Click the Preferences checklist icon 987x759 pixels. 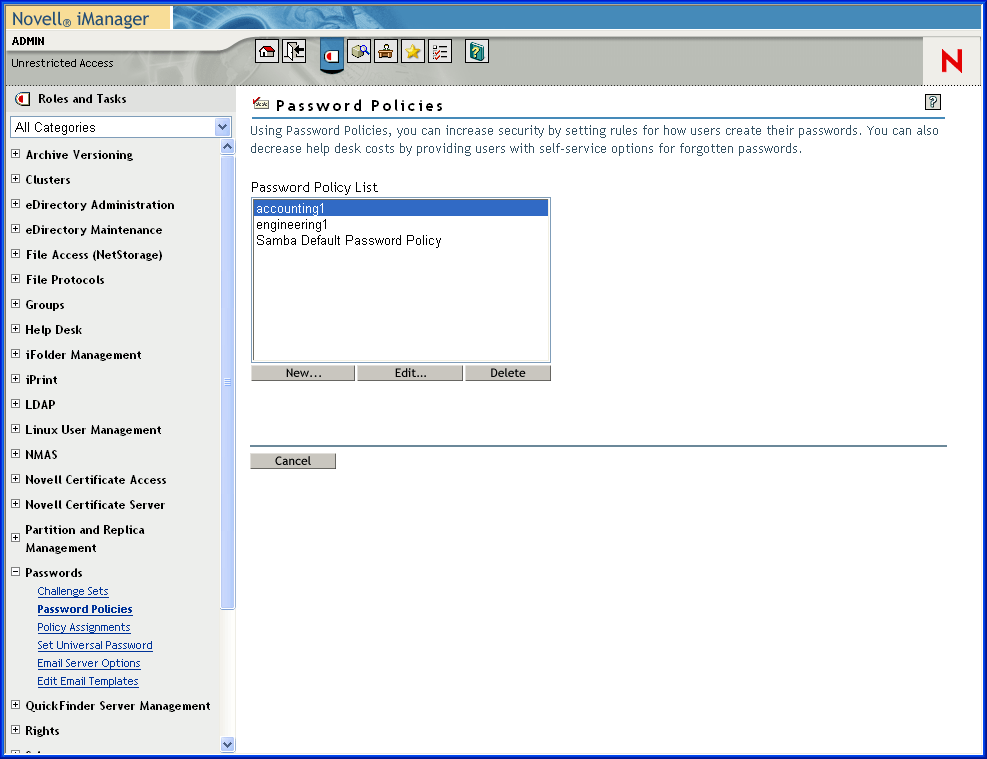click(440, 52)
